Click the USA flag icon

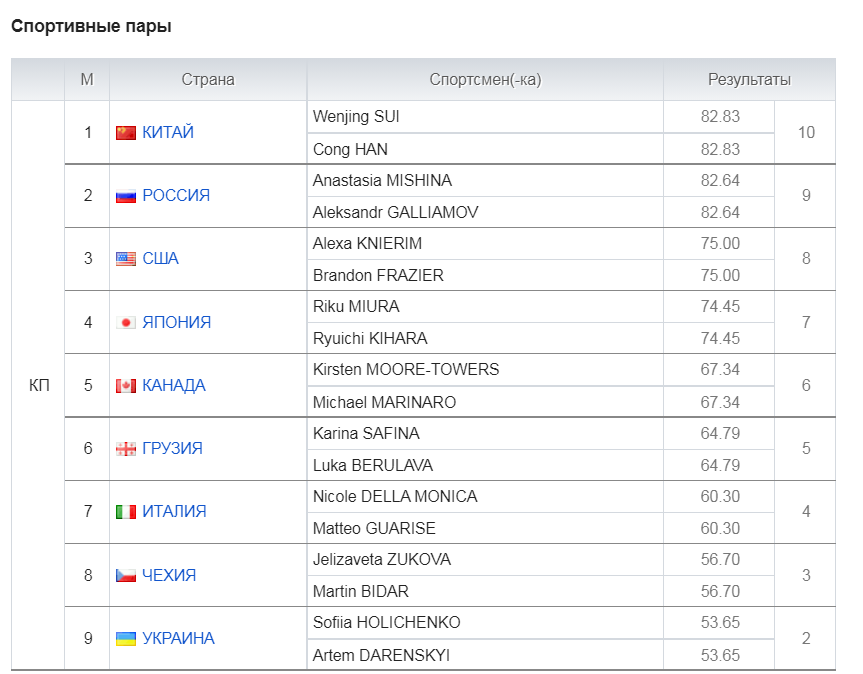125,259
